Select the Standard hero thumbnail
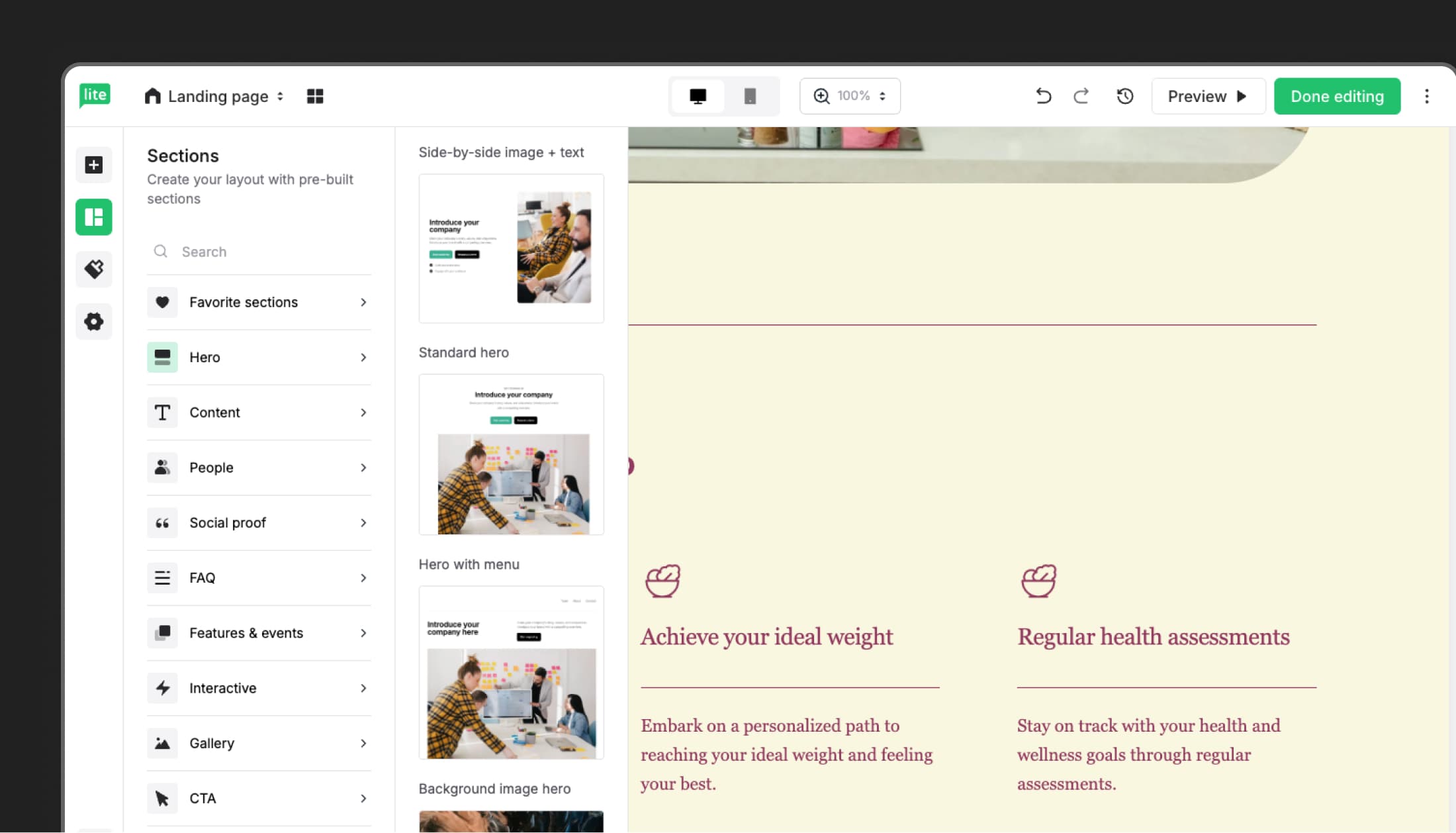This screenshot has height=833, width=1456. (511, 454)
